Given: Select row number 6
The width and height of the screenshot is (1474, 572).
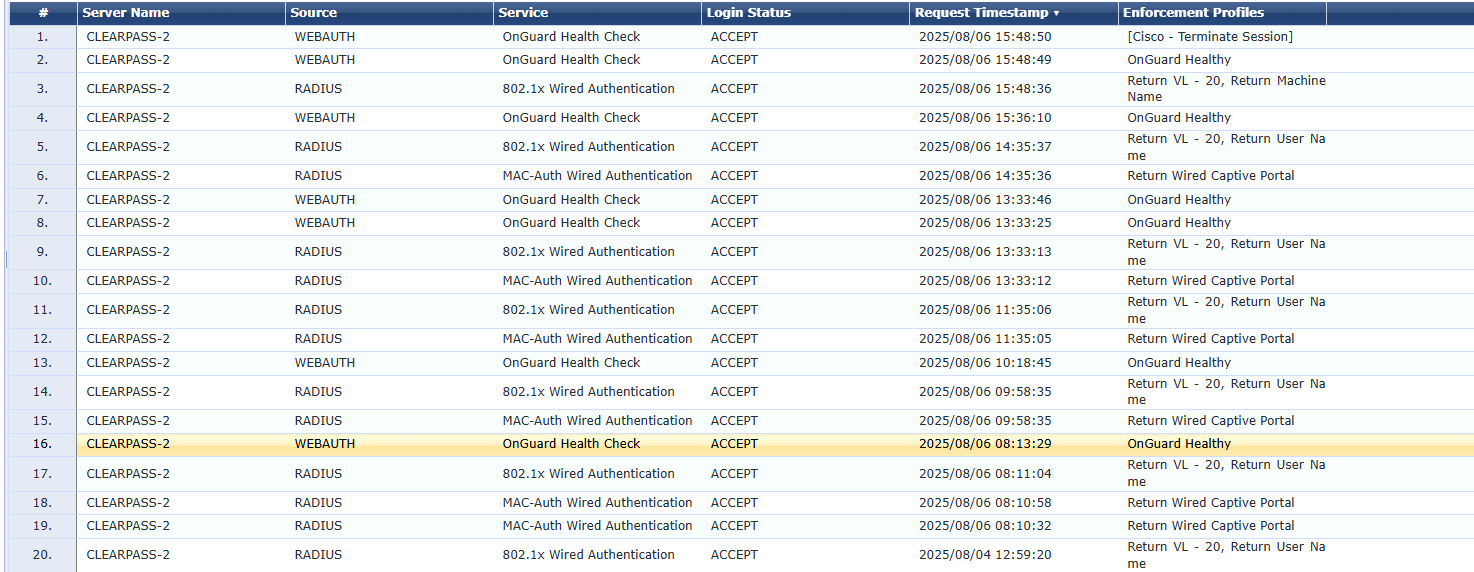Looking at the screenshot, I should pos(42,176).
